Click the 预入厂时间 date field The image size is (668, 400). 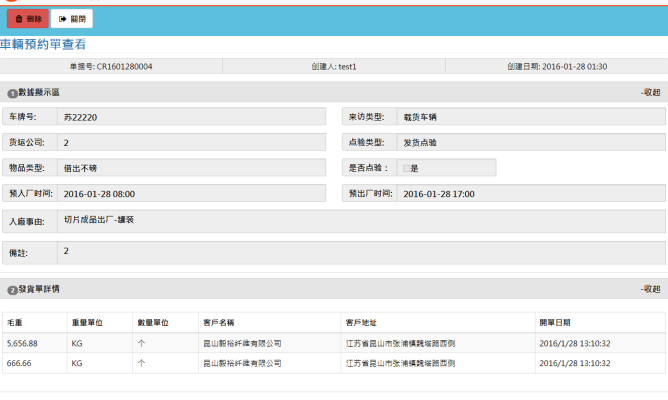(x=191, y=193)
